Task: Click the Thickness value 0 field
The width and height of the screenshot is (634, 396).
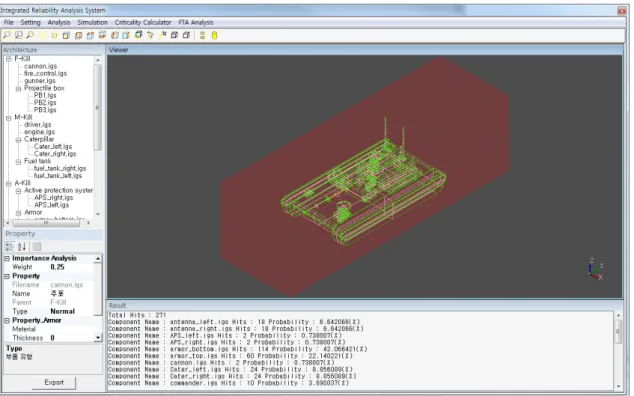Action: pyautogui.click(x=72, y=338)
